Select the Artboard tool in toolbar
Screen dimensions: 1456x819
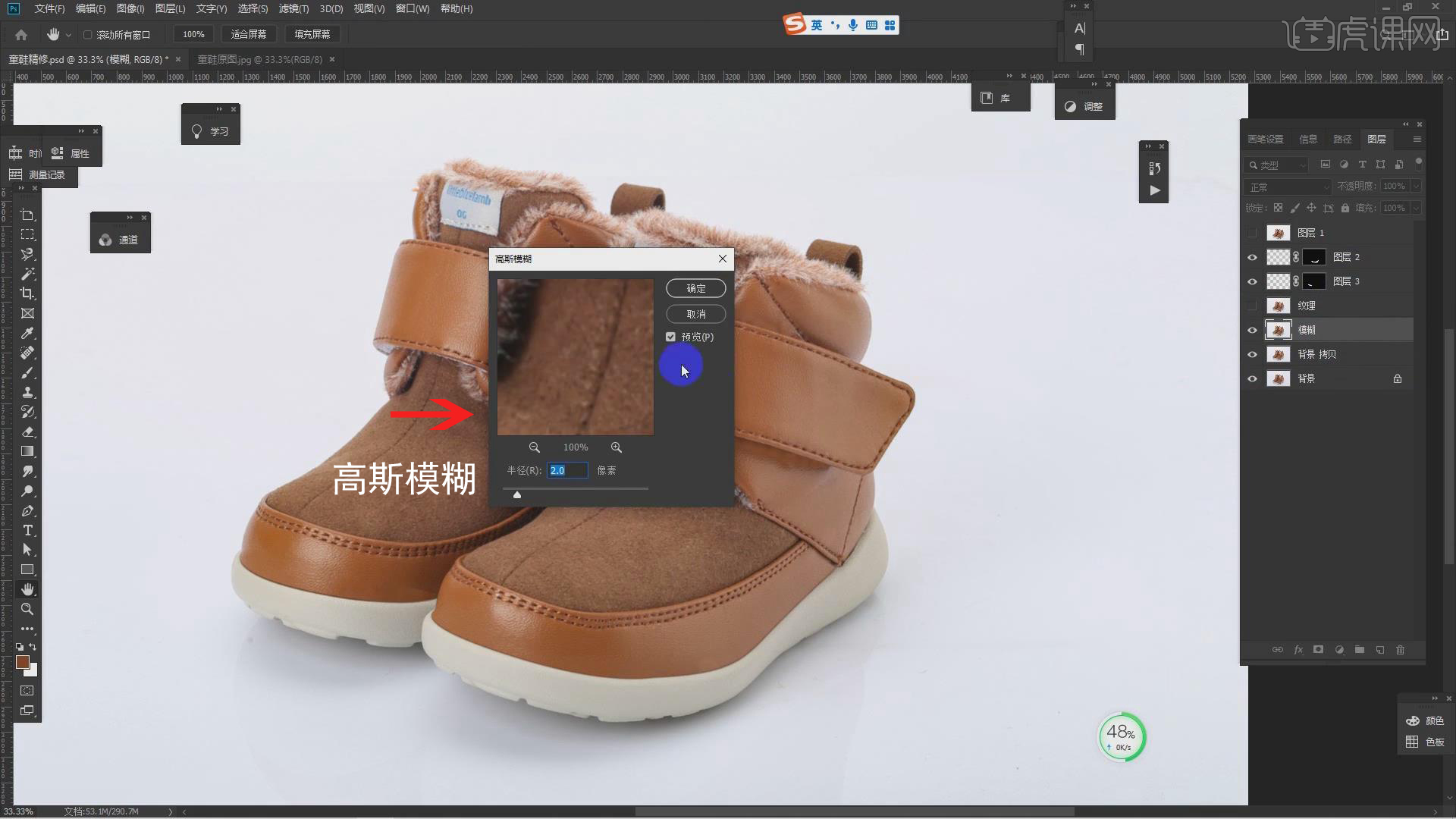[27, 215]
